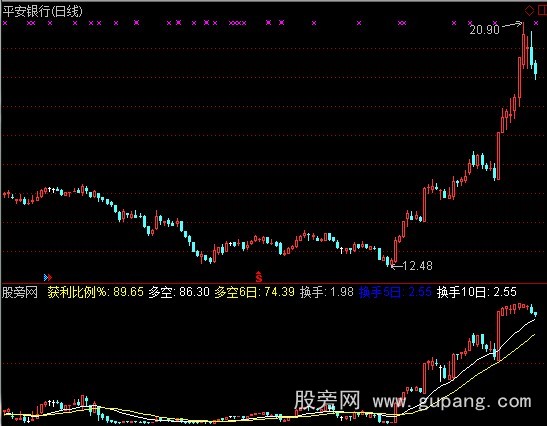Click the 12.48 low price label
The height and width of the screenshot is (426, 547).
tap(418, 266)
